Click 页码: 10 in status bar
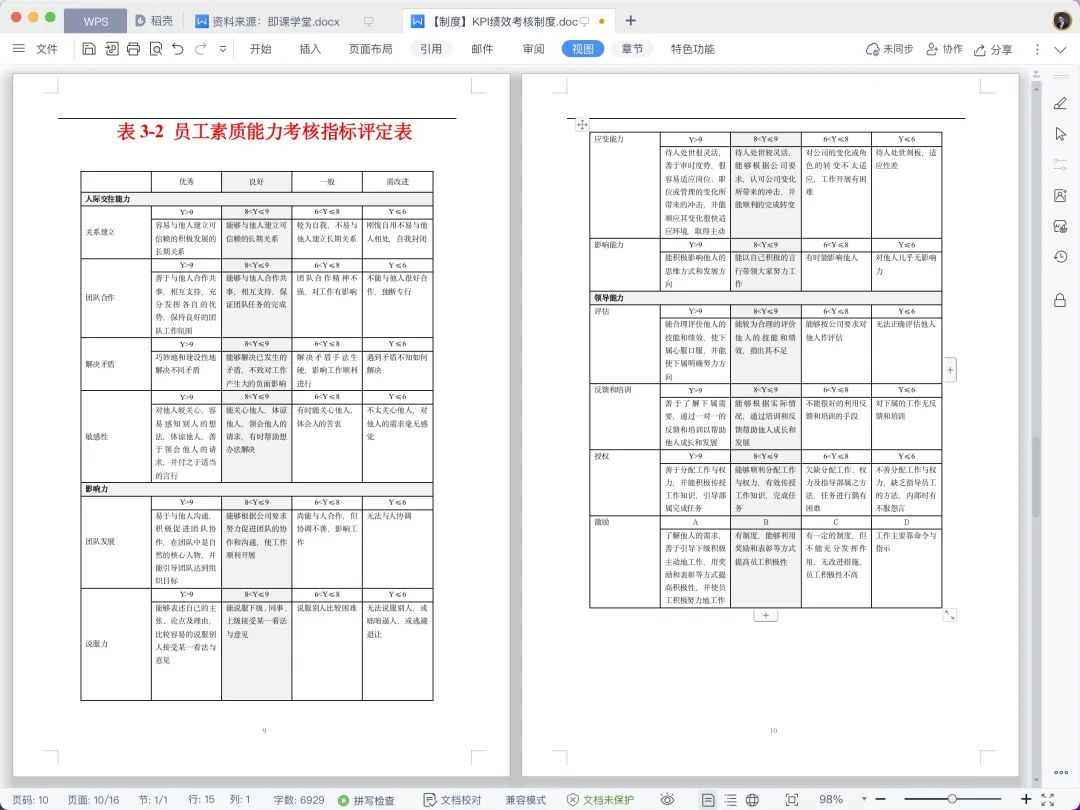Screen dimensions: 1080x810 30,800
